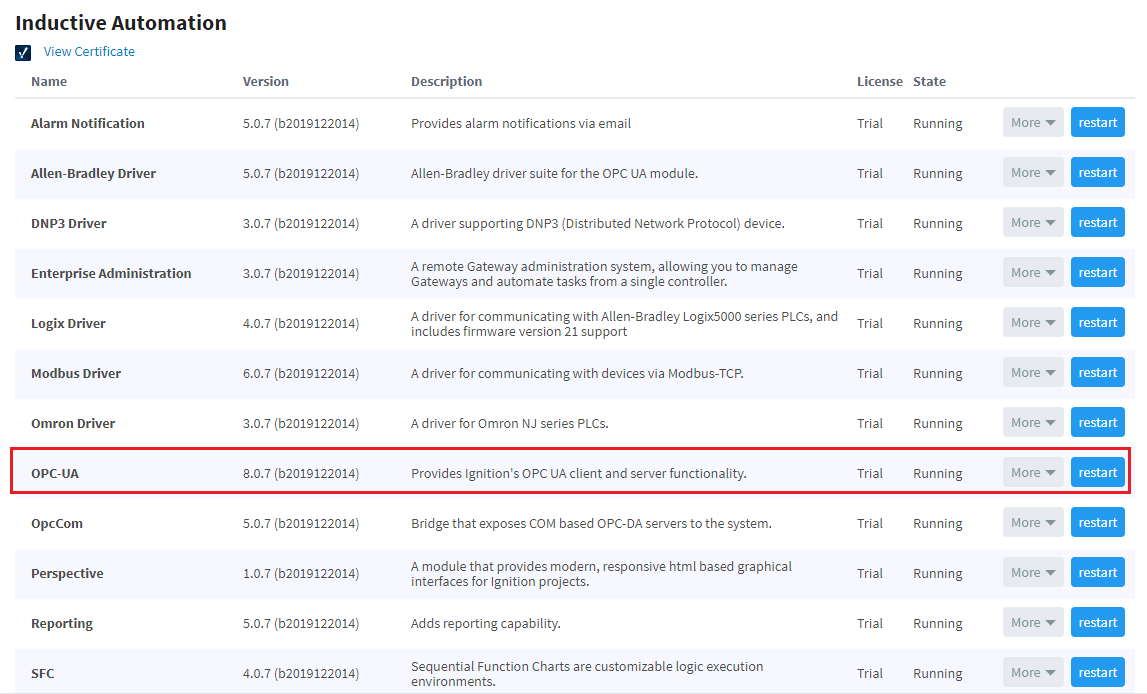Image resolution: width=1147 pixels, height=694 pixels.
Task: Click Modbus Driver version 6.0.7 text
Action: click(301, 373)
